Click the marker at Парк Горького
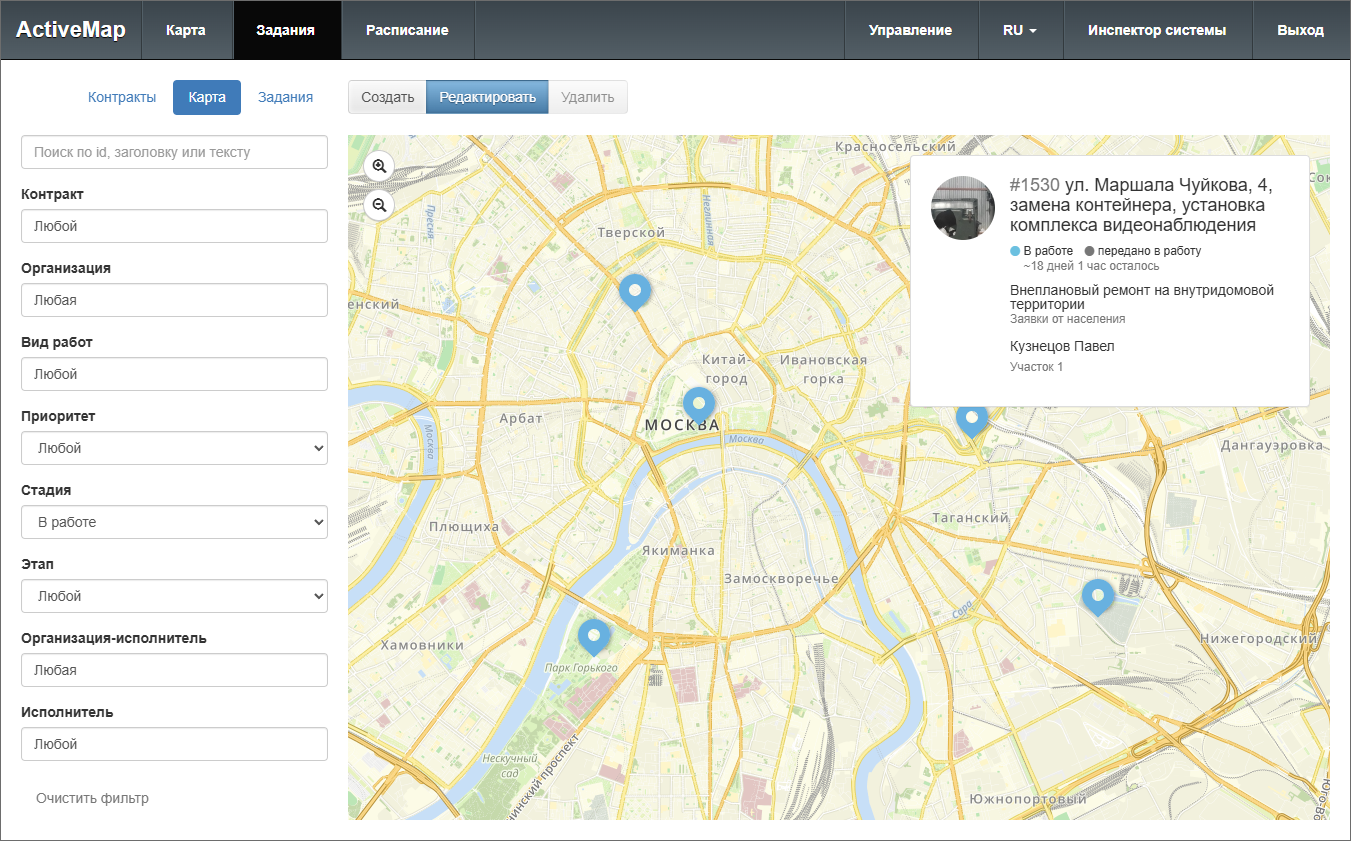 (x=594, y=635)
